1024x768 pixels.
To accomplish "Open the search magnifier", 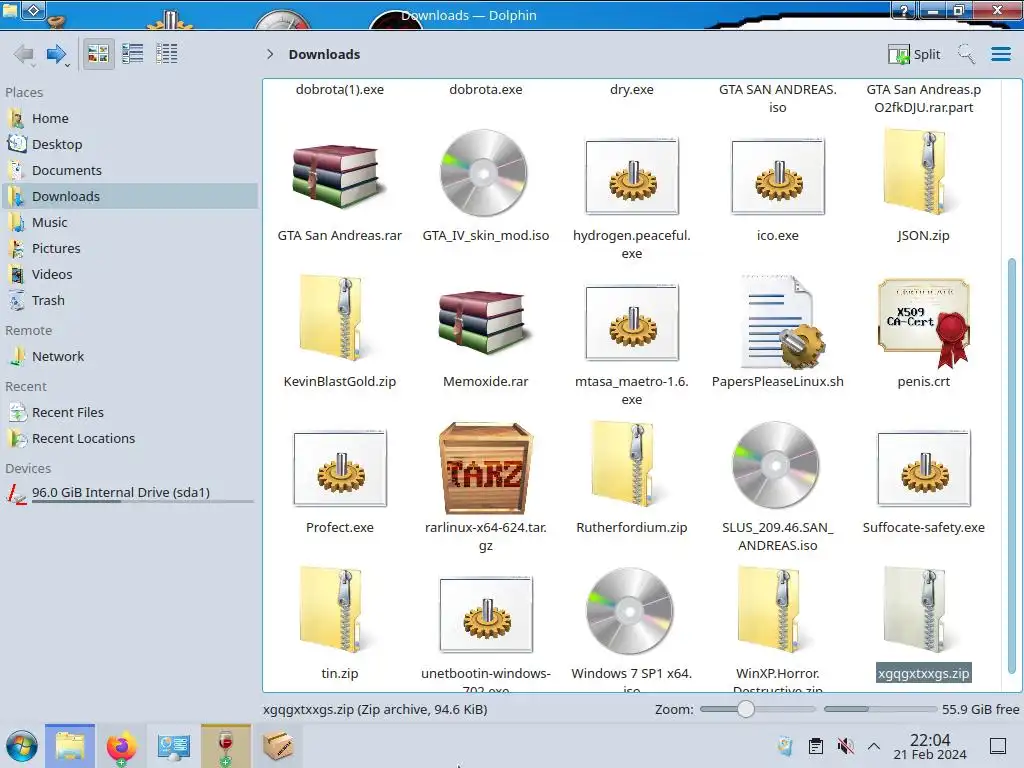I will [966, 54].
